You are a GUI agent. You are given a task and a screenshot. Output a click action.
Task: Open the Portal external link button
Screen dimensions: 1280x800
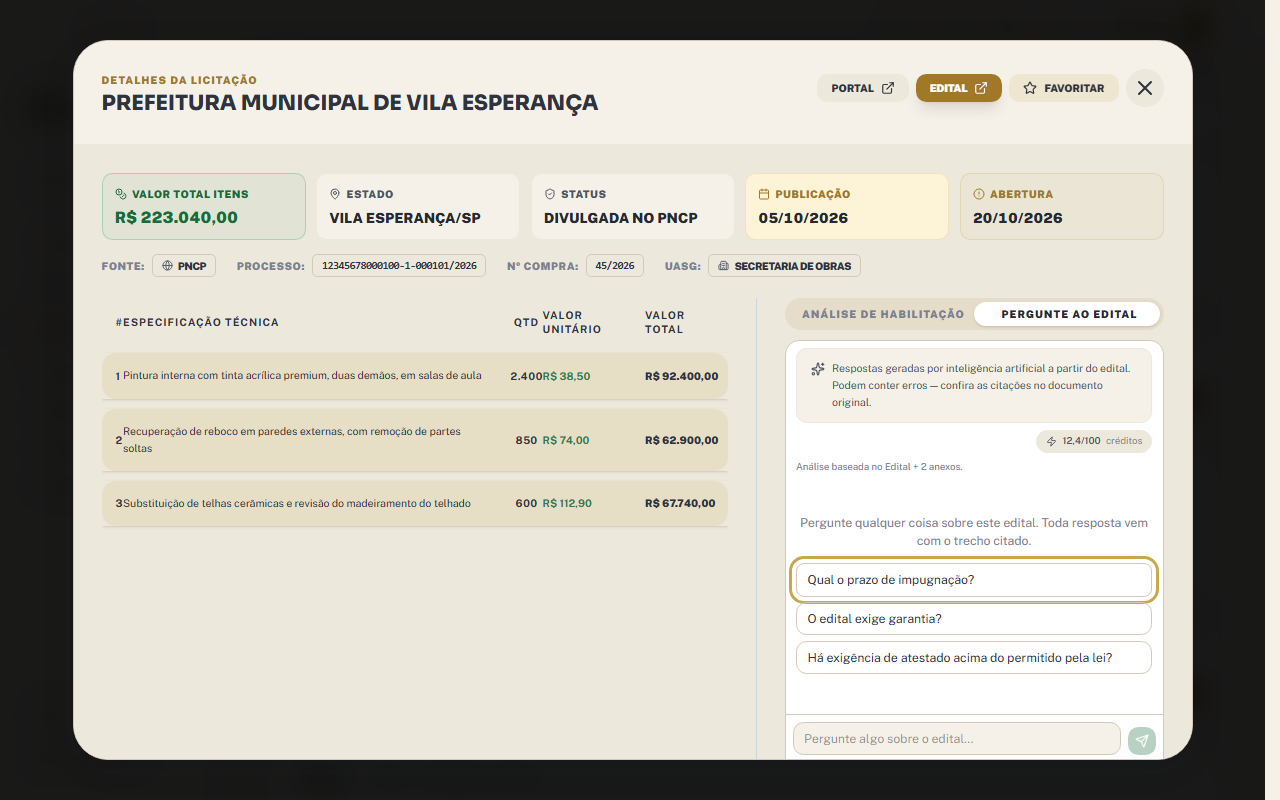[x=863, y=88]
